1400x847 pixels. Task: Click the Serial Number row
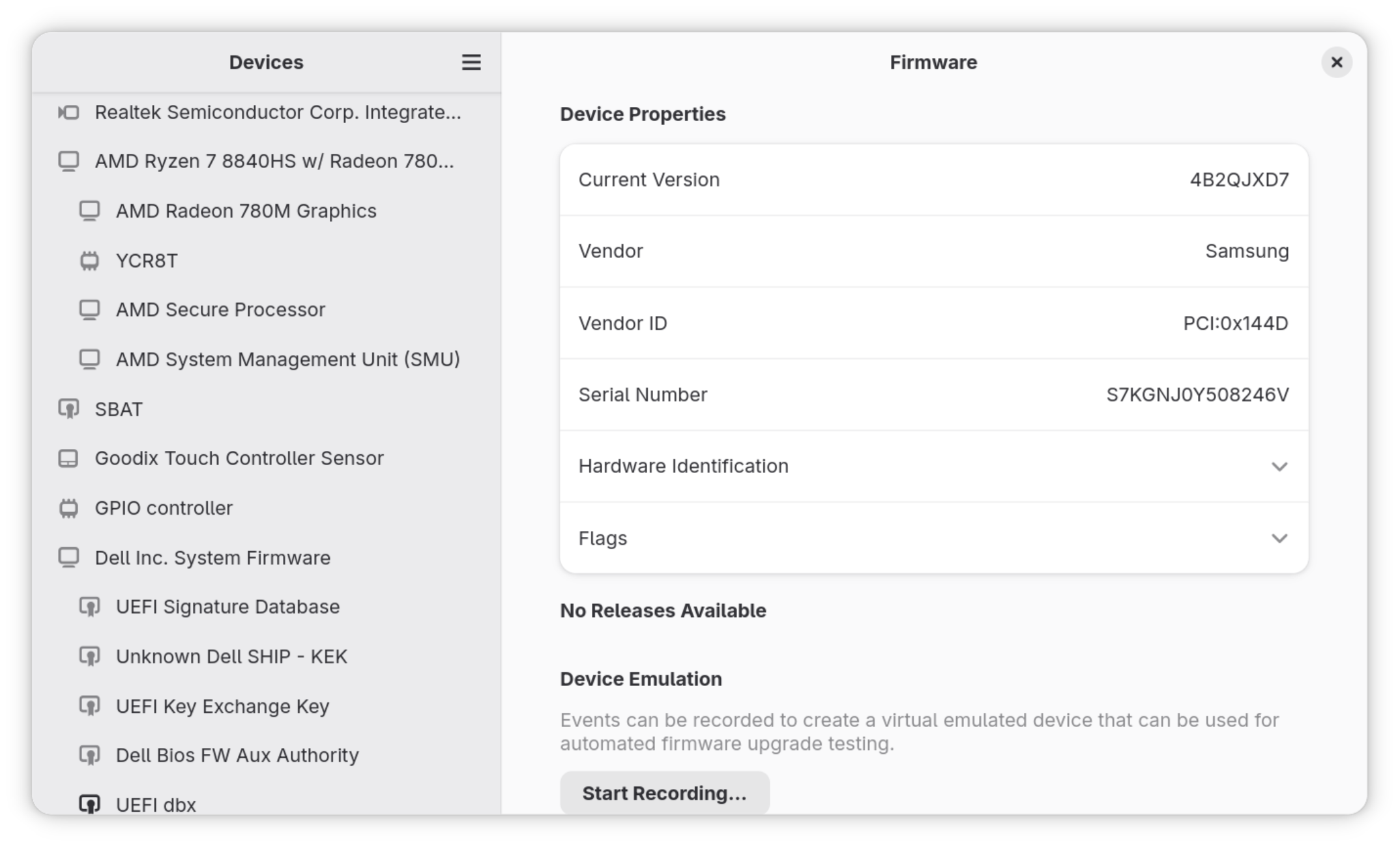(933, 395)
